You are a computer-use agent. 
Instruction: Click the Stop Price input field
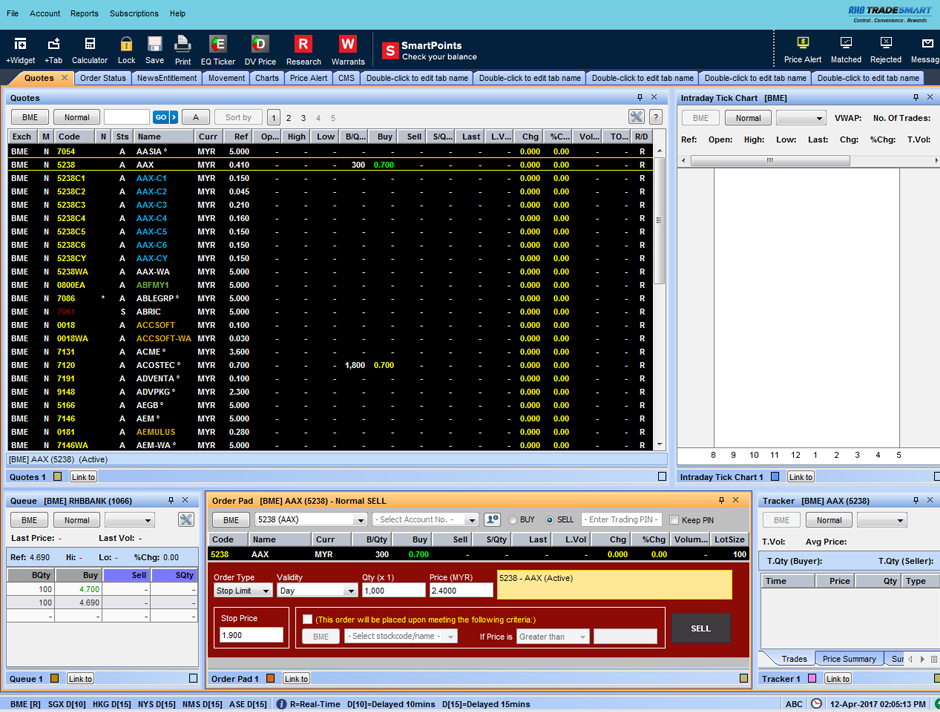coord(251,635)
